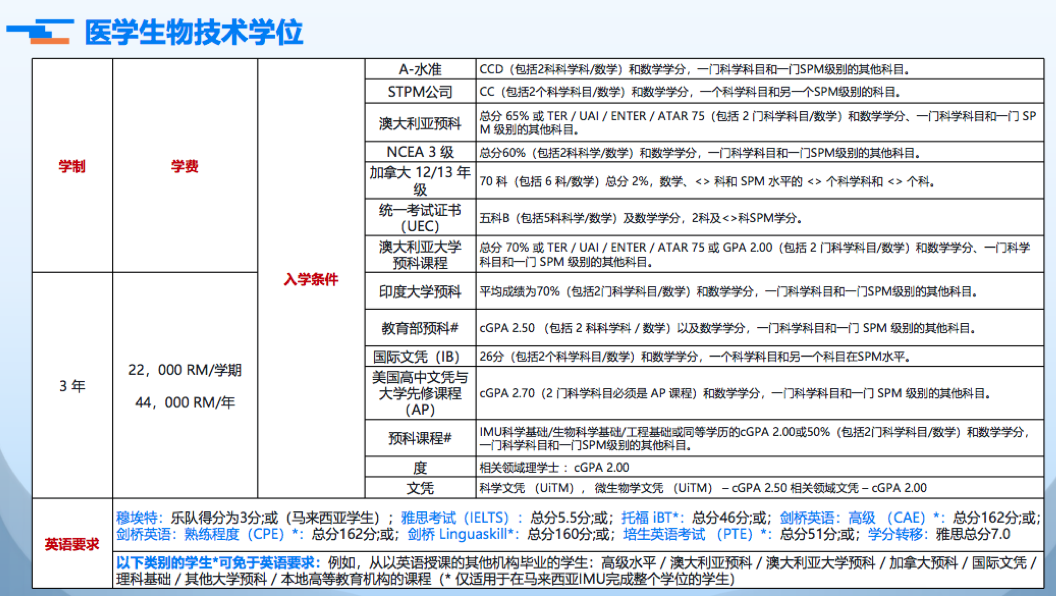
Task: Click the NCEA 3 级 row label
Action: pos(420,153)
